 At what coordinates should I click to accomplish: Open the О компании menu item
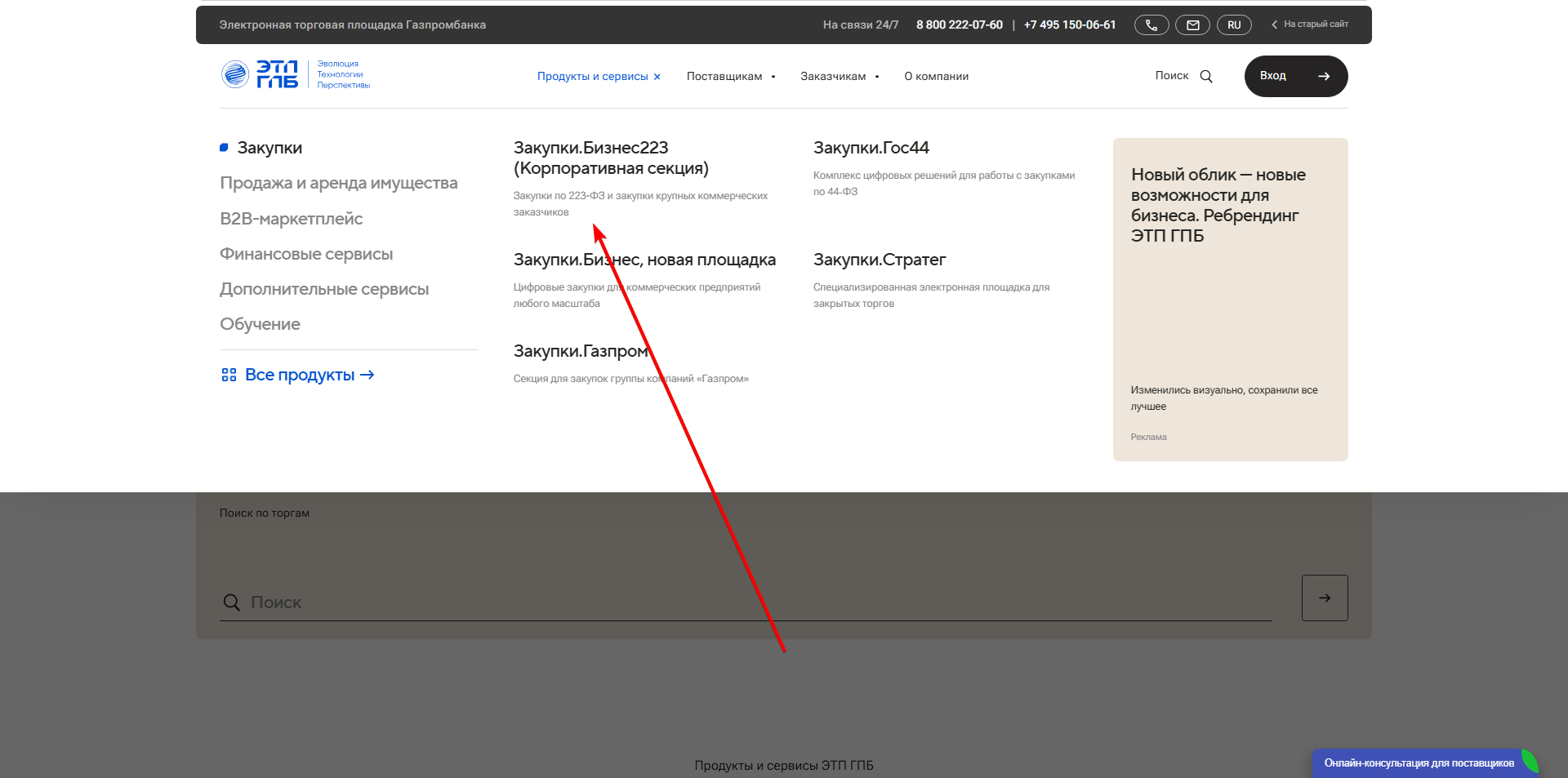pyautogui.click(x=936, y=76)
